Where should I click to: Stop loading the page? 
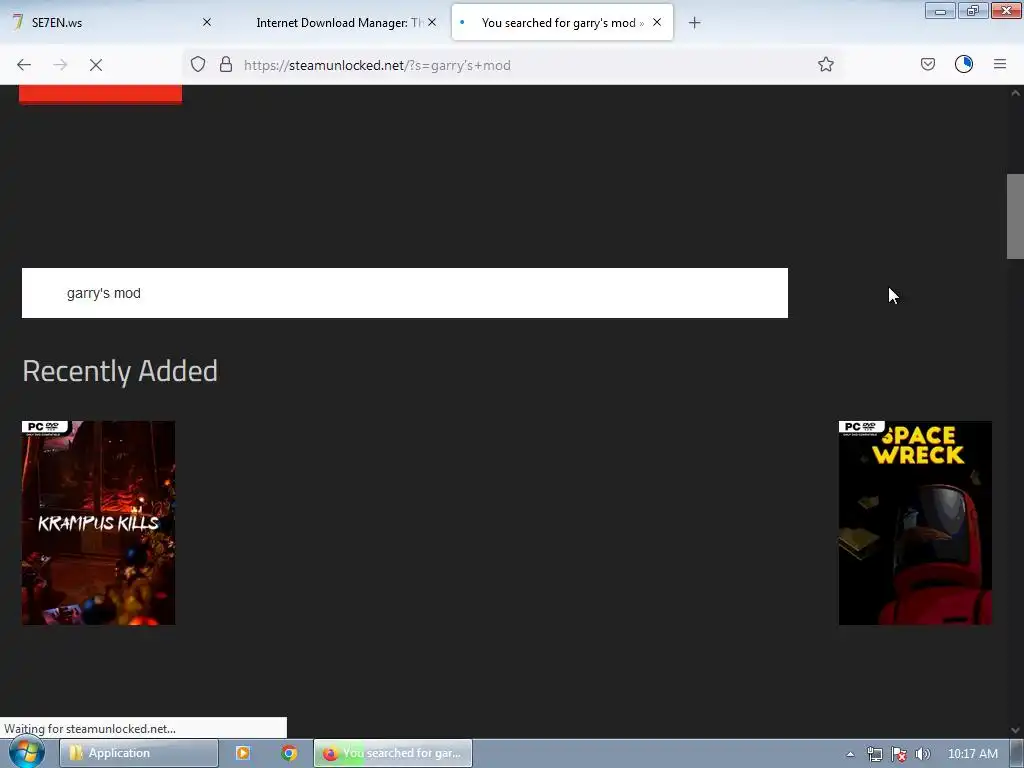tap(96, 65)
